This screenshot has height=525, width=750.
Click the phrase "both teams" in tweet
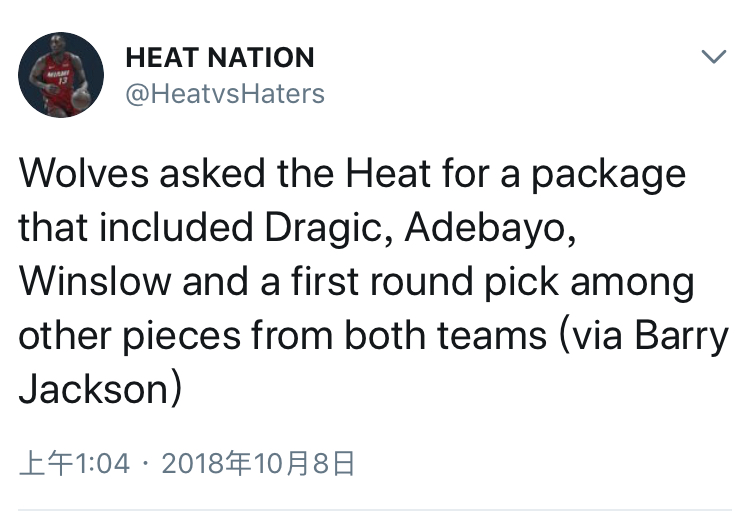click(445, 335)
